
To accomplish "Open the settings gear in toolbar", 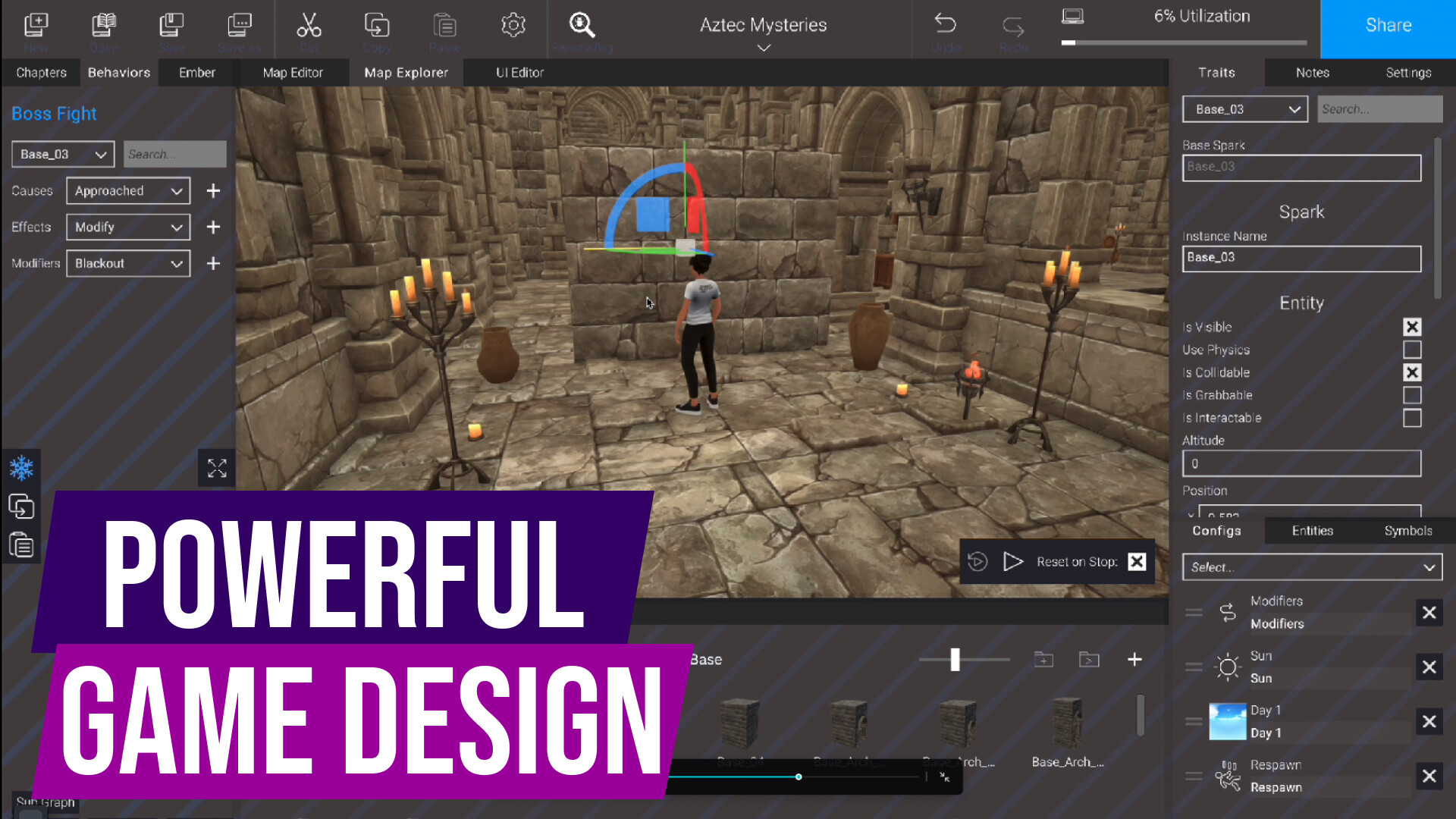I will [x=513, y=26].
